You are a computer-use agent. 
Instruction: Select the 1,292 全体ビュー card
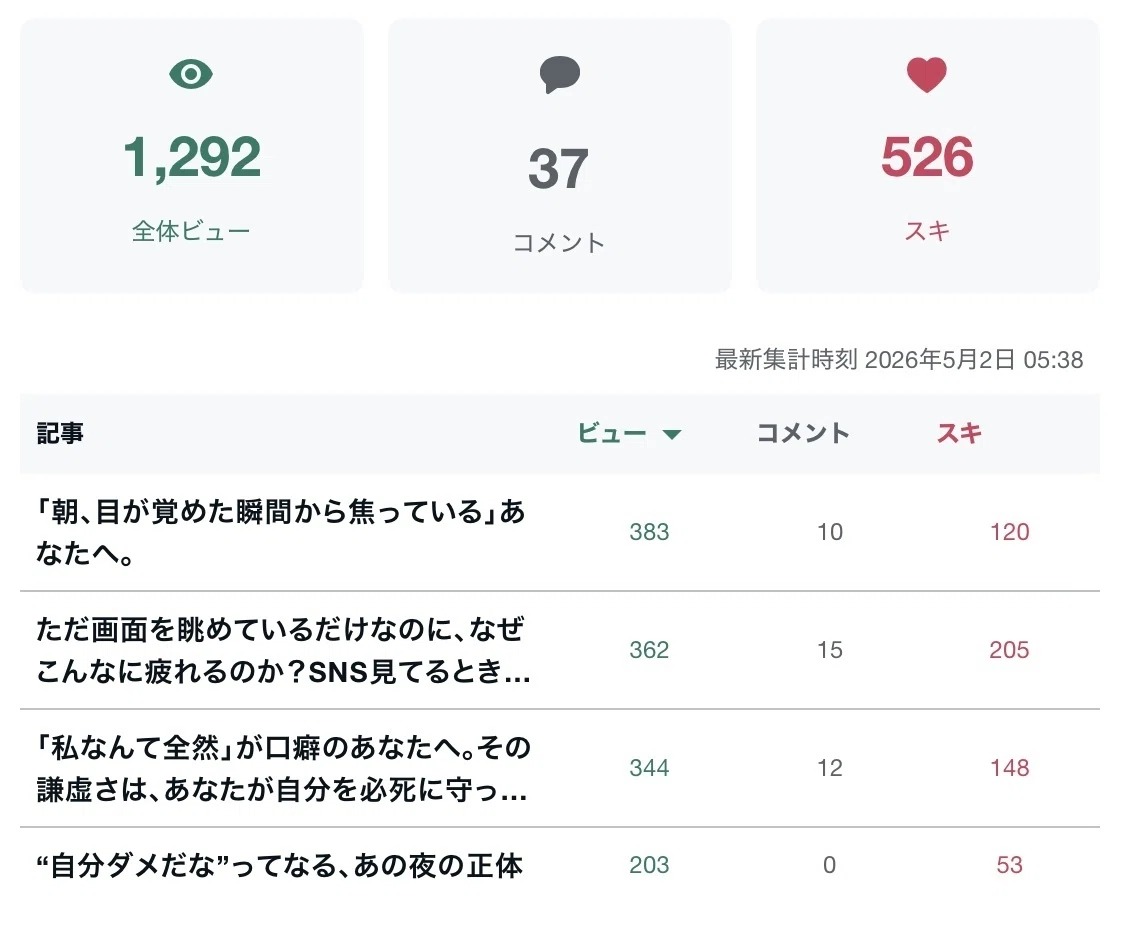coord(191,156)
